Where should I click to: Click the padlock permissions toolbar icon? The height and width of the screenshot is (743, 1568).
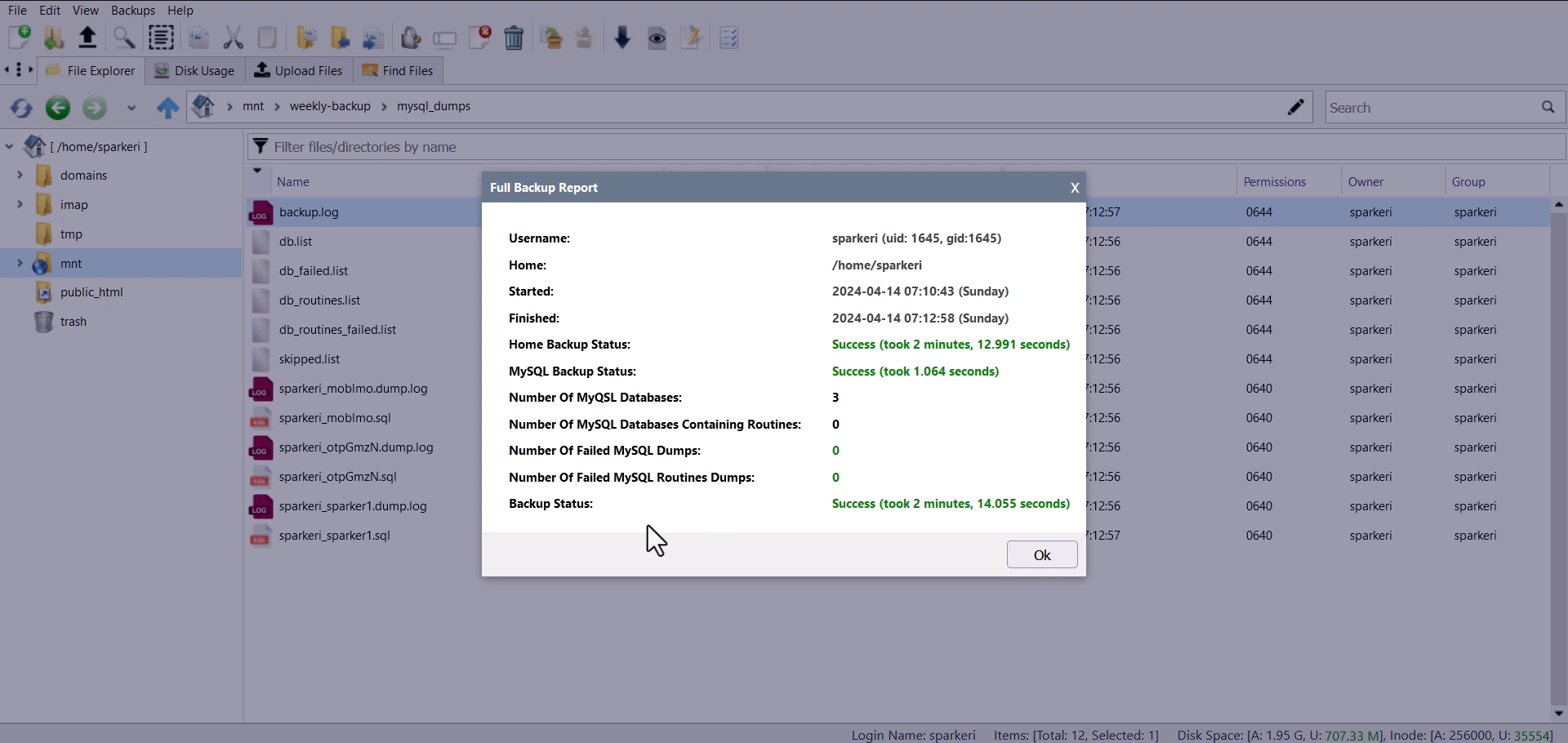412,38
